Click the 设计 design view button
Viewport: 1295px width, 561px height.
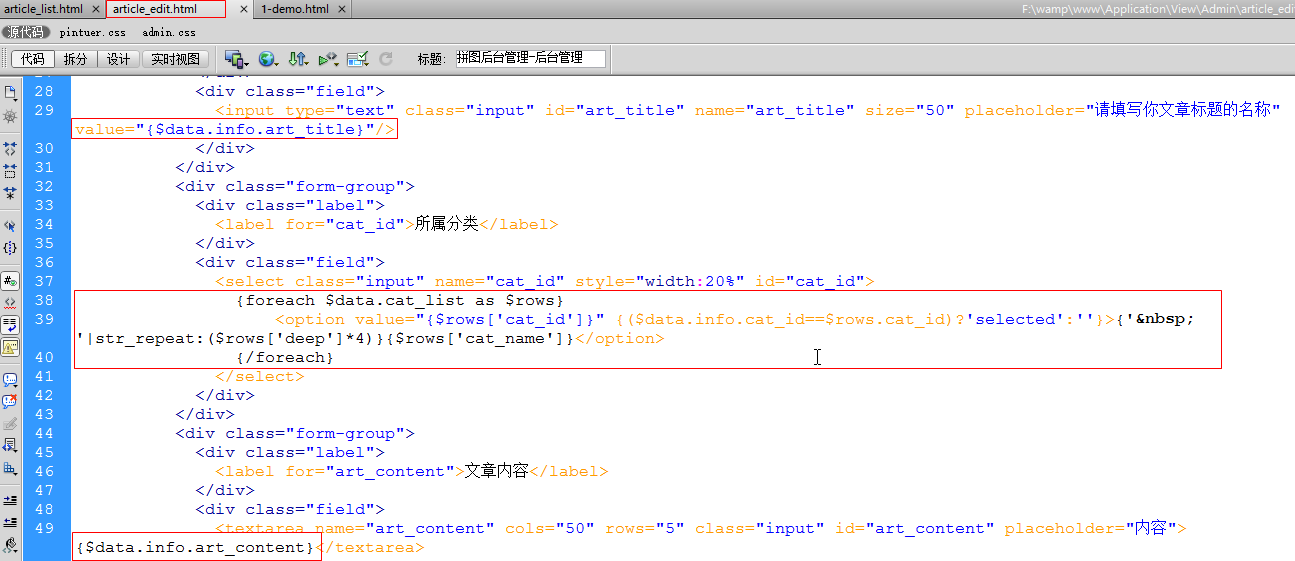(118, 59)
